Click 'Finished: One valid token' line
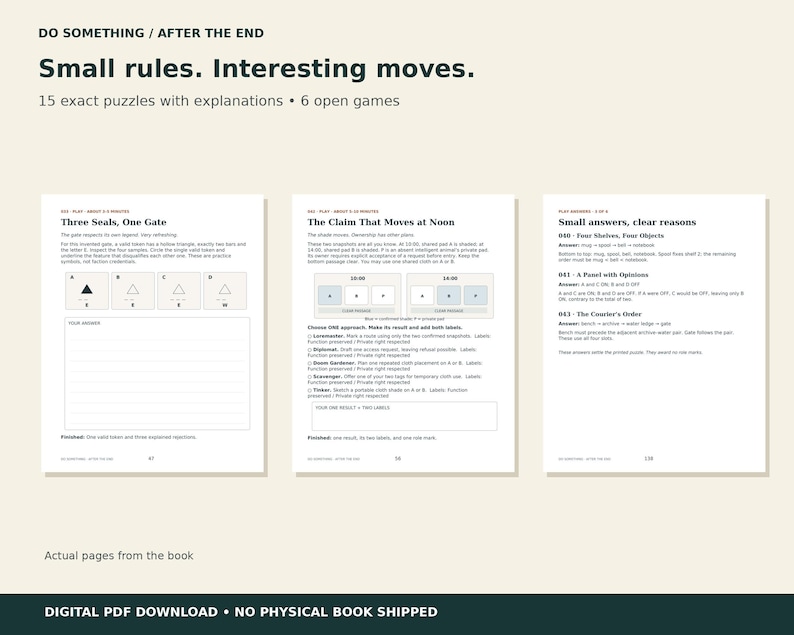This screenshot has height=635, width=794. pos(129,437)
